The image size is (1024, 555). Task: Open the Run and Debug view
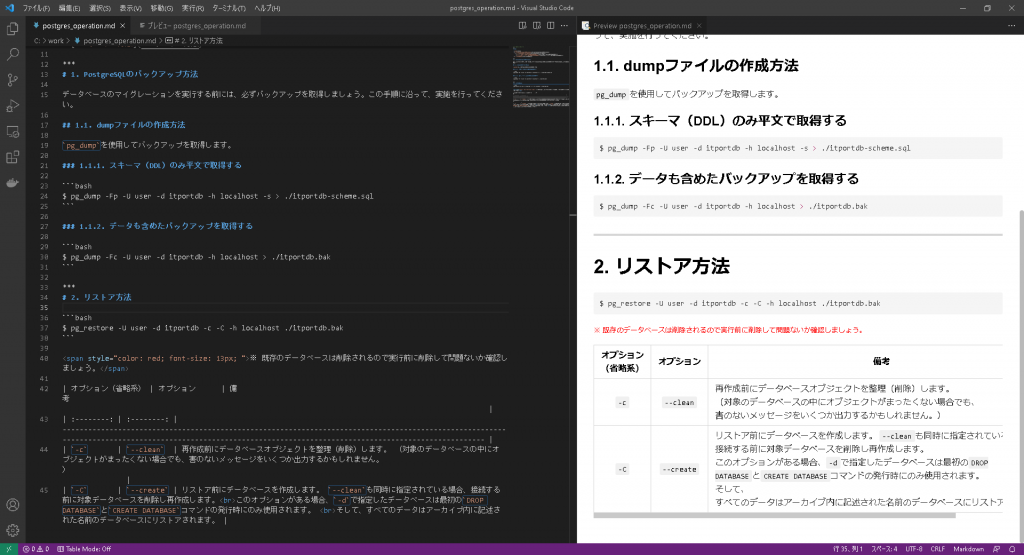(12, 106)
